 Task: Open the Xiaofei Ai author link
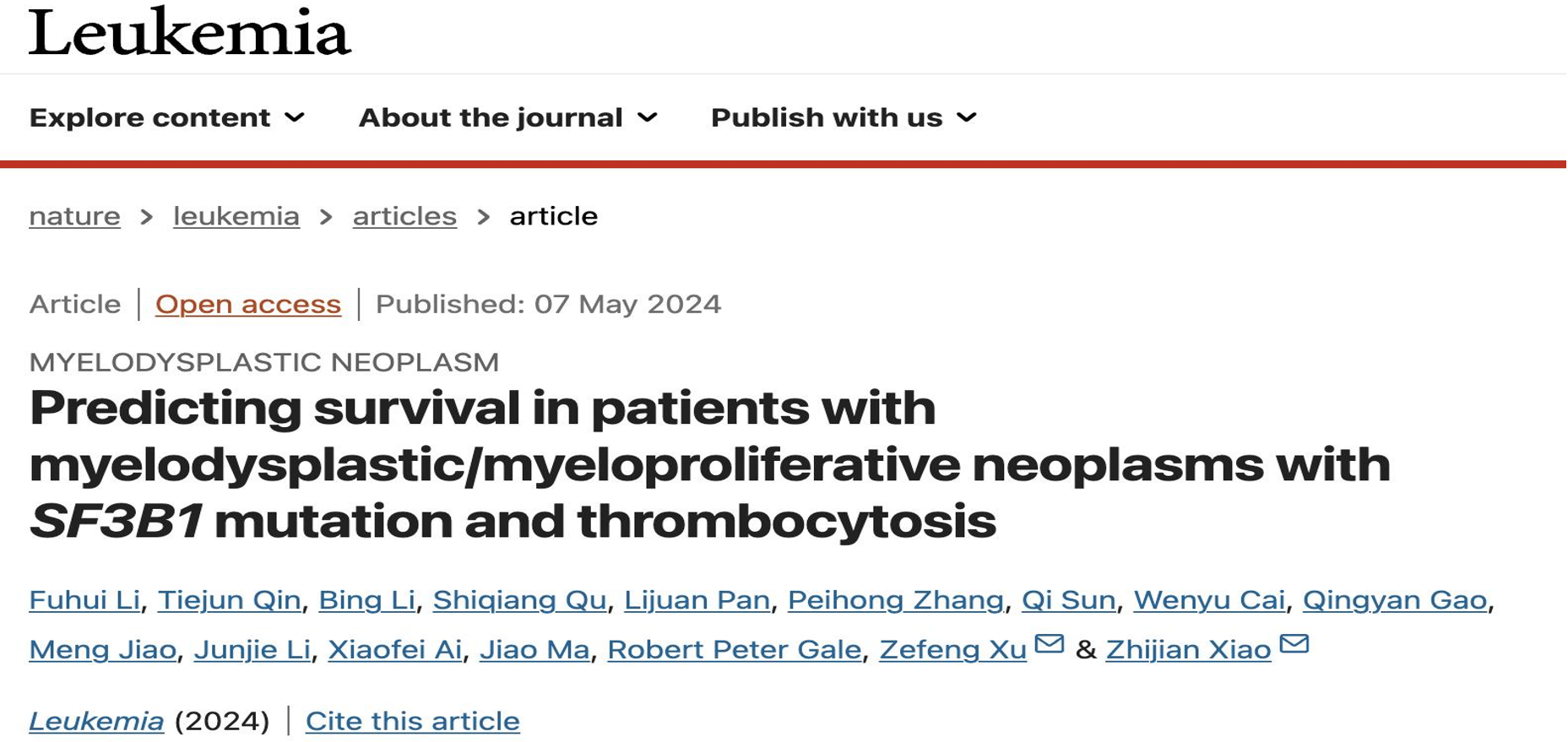395,649
